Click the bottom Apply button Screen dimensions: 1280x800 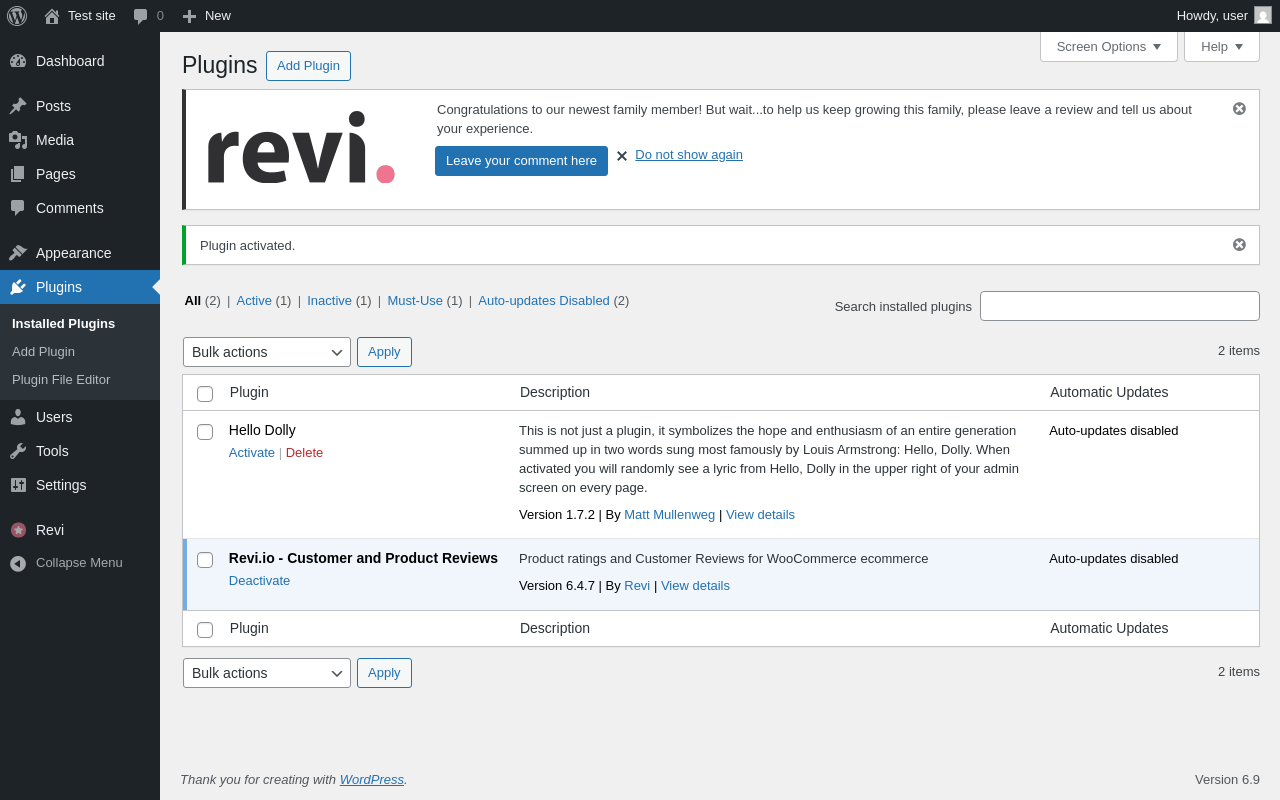pos(384,673)
